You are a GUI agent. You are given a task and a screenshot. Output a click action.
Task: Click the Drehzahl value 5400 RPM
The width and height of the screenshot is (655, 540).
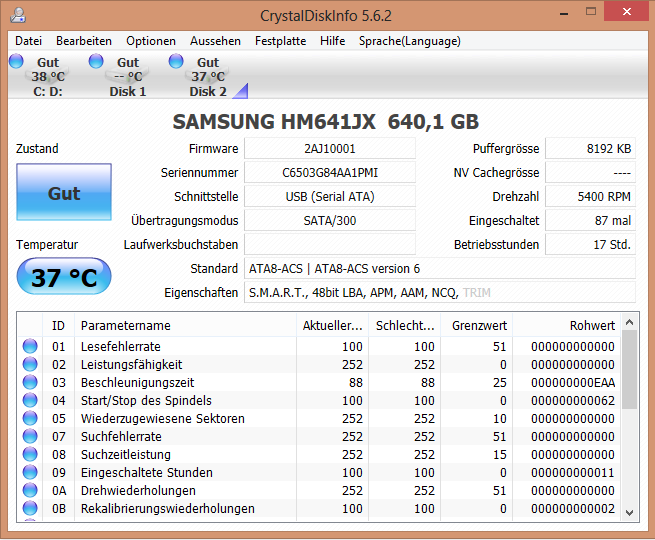click(590, 196)
